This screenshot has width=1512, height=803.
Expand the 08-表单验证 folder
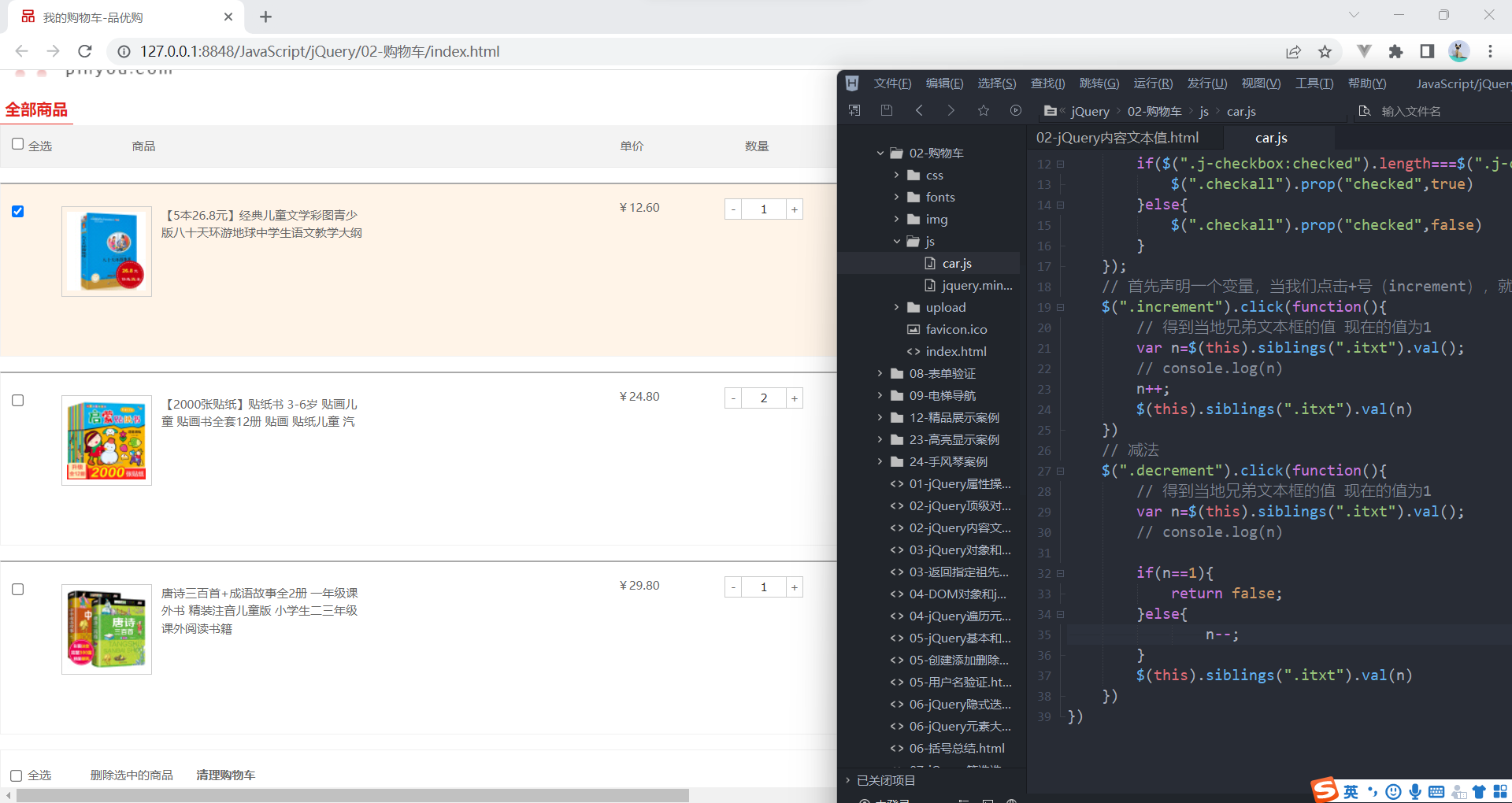(x=880, y=373)
